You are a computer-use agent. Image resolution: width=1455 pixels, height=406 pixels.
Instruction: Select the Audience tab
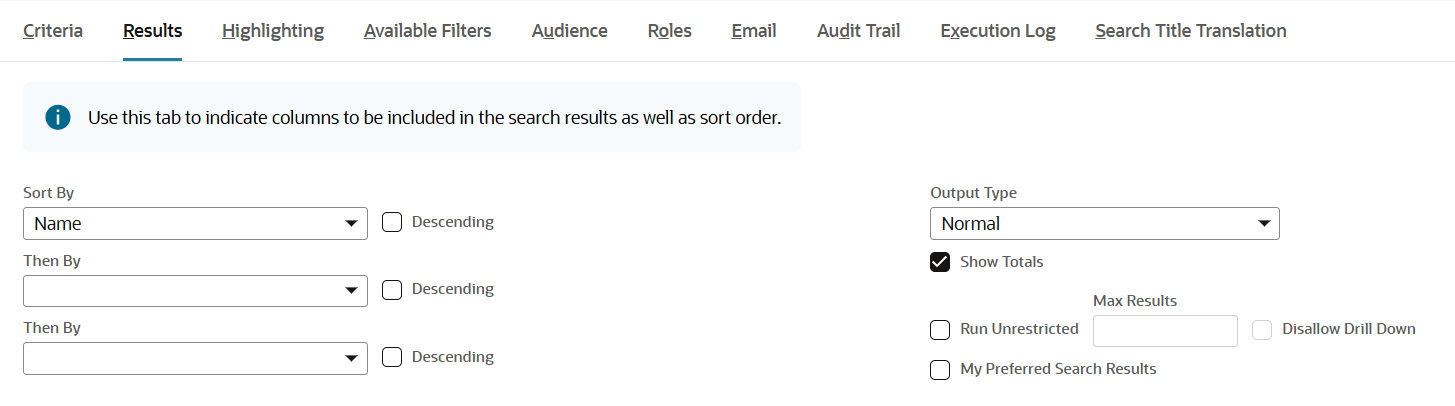pos(569,31)
